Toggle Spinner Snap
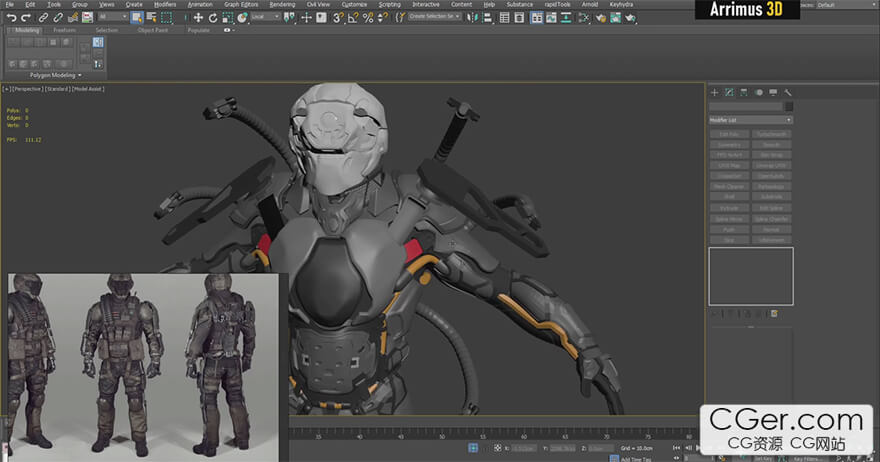 383,18
